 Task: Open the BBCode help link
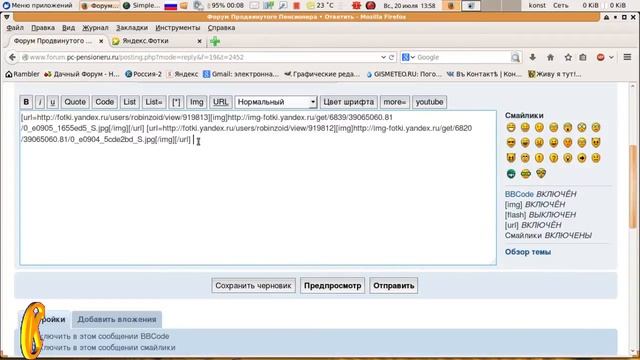[x=519, y=194]
